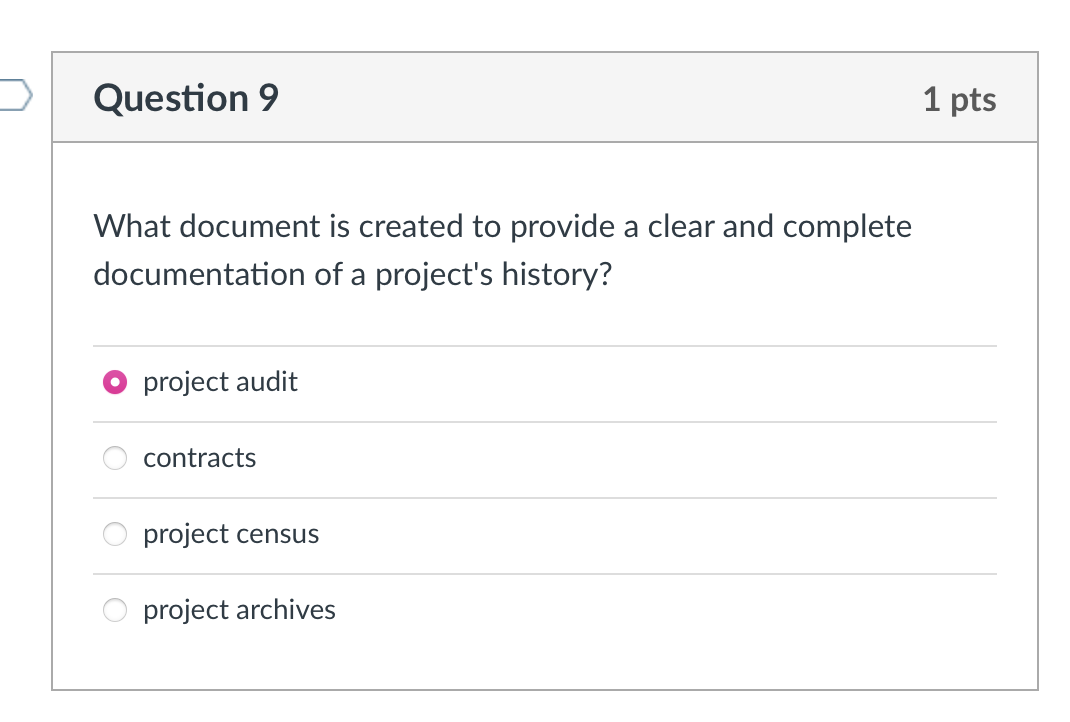
Task: Pick the "project census" radio button
Action: (116, 534)
